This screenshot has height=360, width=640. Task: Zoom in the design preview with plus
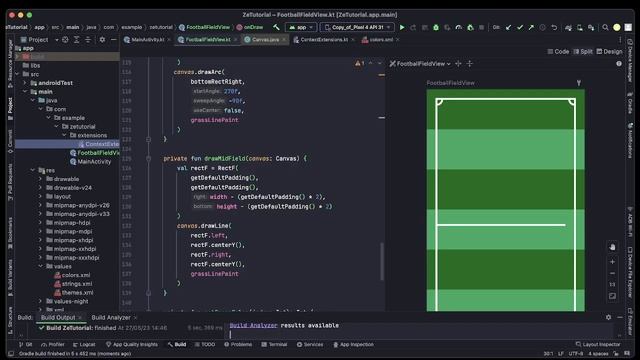pyautogui.click(x=612, y=262)
